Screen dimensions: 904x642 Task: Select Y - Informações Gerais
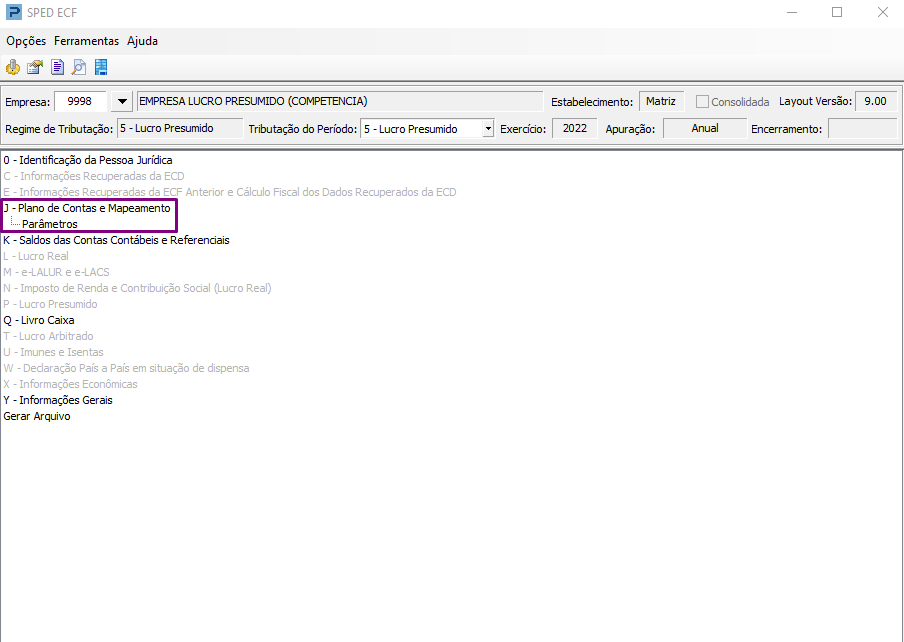coord(58,401)
